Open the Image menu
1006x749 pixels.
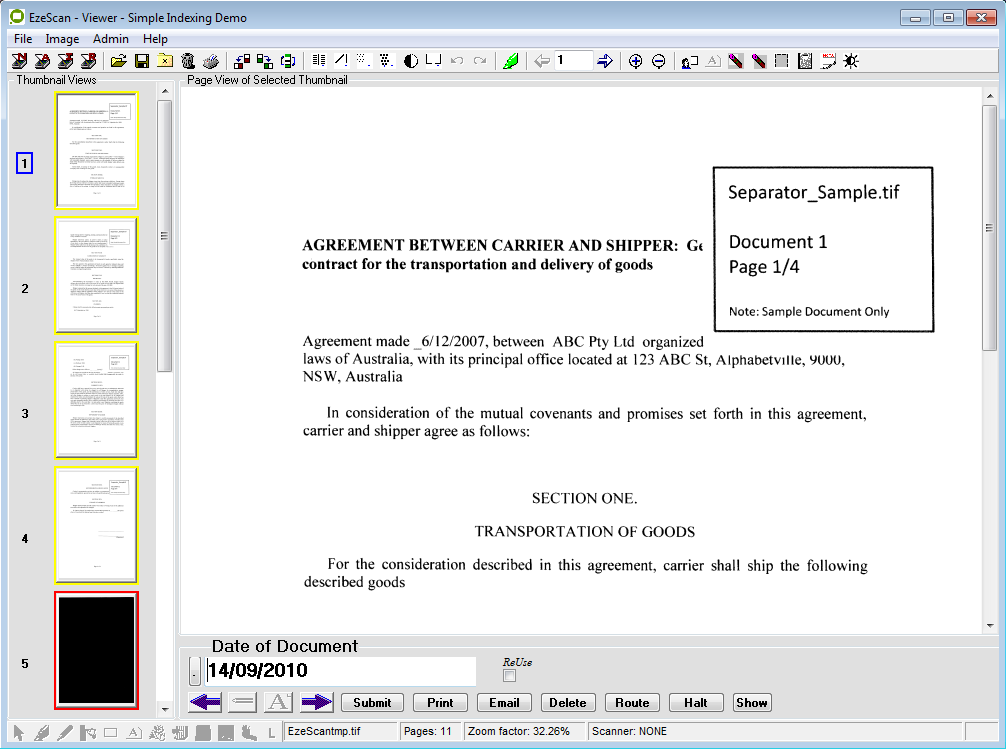(62, 39)
